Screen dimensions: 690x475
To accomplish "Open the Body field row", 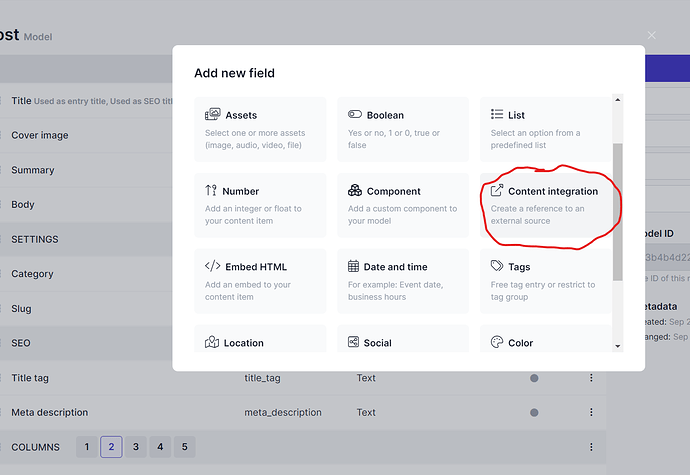I will 86,205.
